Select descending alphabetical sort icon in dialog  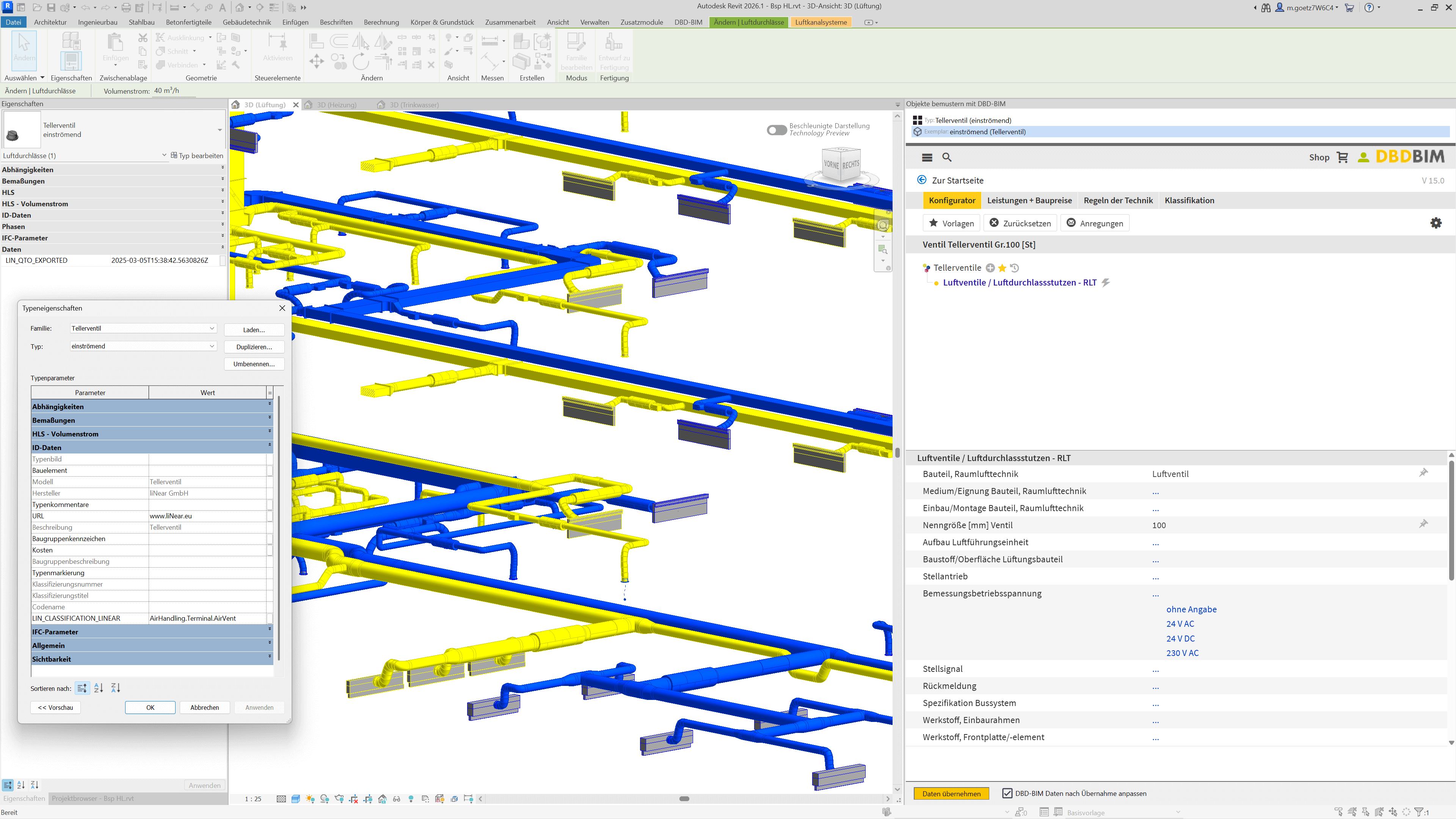coord(115,688)
